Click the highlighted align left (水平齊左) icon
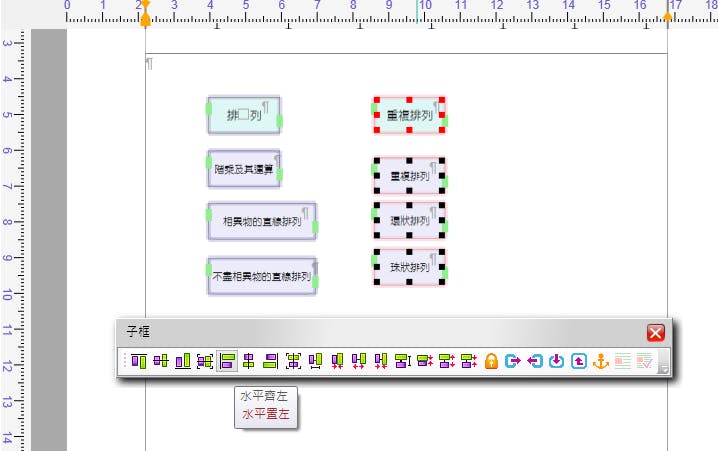718x451 pixels. (x=227, y=361)
